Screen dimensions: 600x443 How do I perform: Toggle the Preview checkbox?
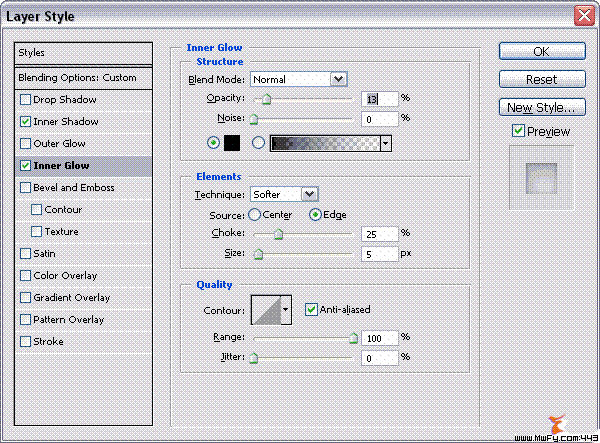click(518, 131)
